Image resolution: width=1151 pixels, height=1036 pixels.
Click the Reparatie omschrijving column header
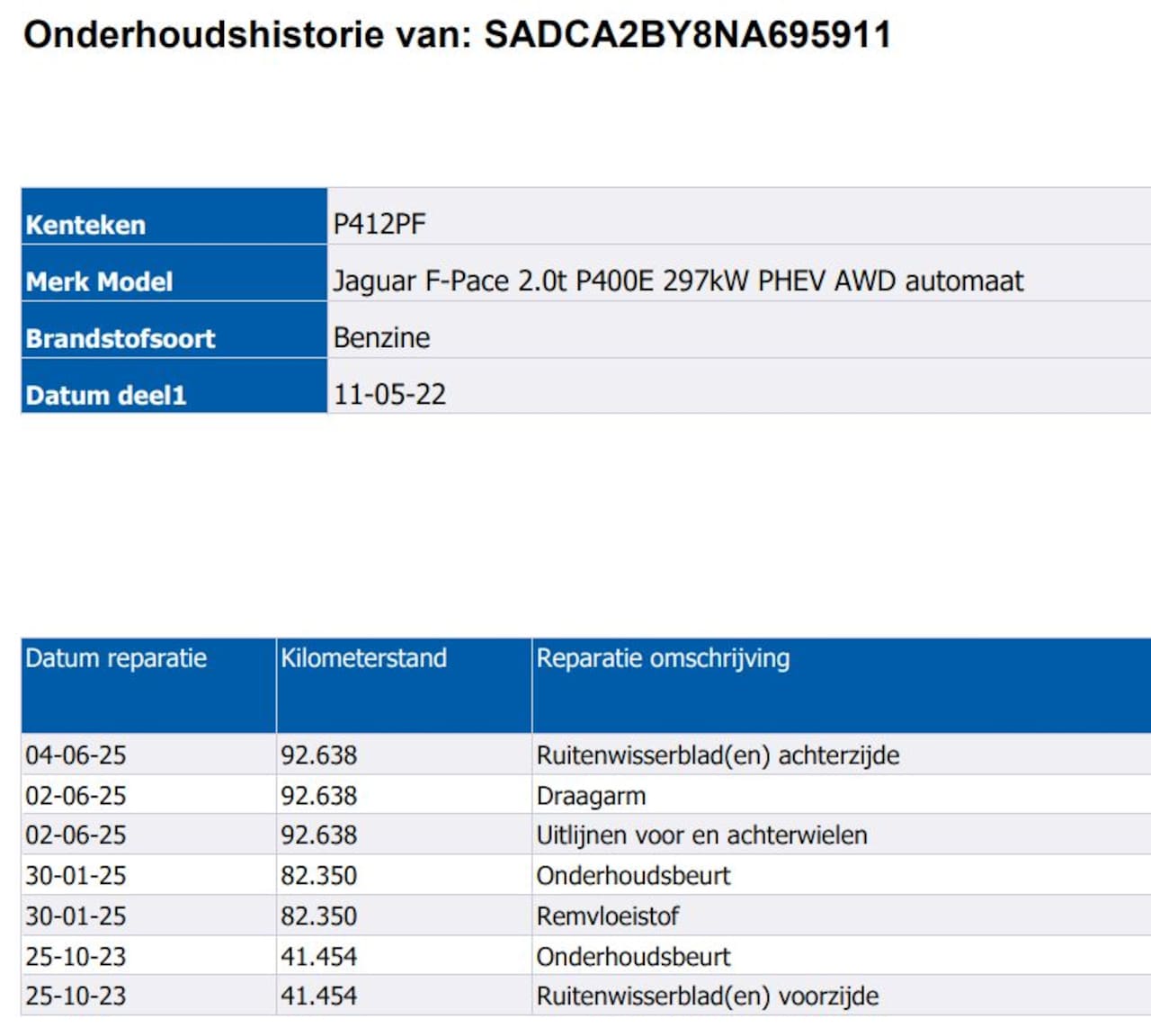coord(663,658)
